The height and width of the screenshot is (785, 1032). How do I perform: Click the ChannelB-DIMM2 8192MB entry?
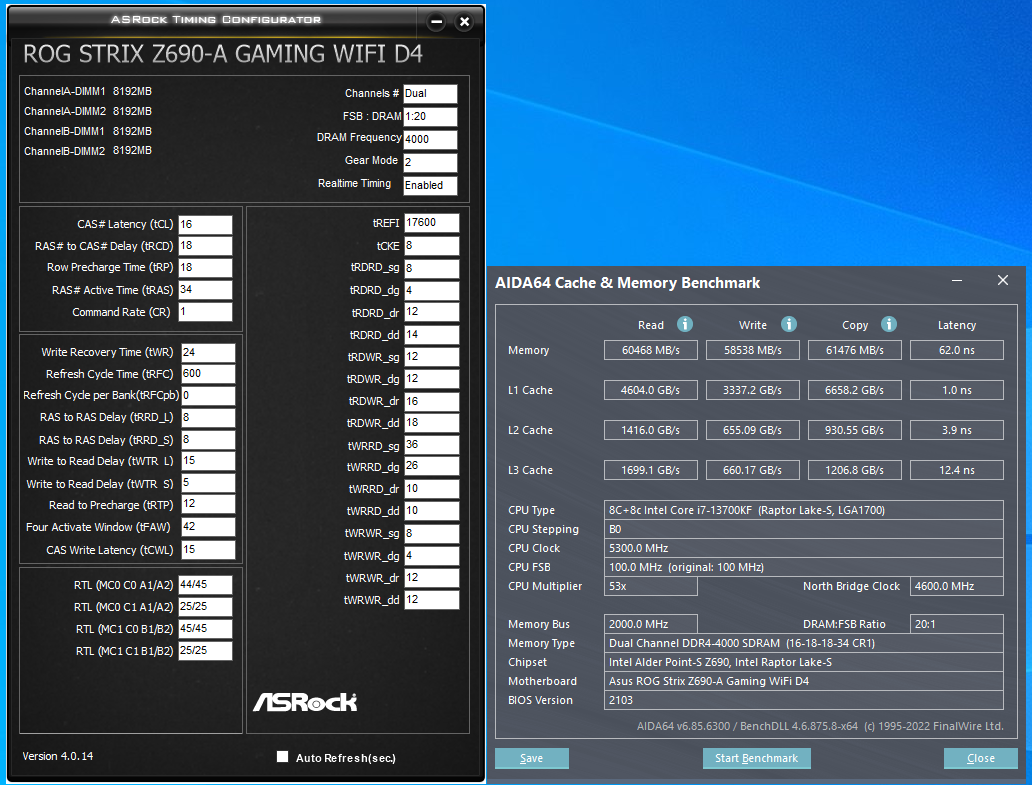click(x=88, y=151)
